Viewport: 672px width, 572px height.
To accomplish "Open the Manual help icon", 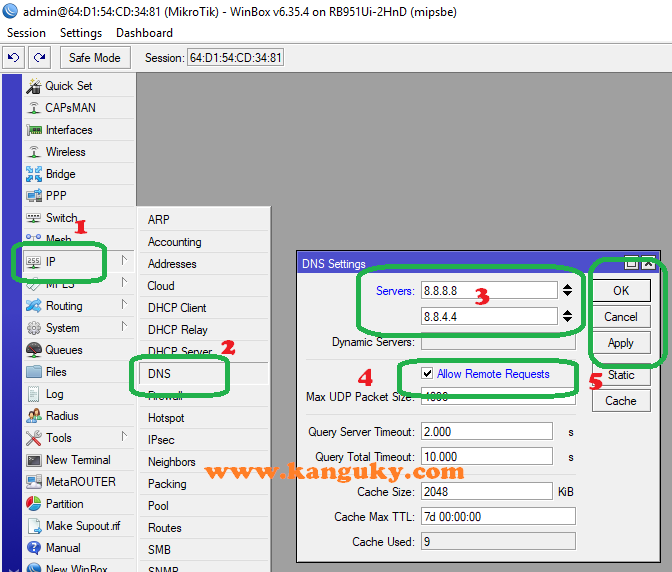I will [x=34, y=548].
